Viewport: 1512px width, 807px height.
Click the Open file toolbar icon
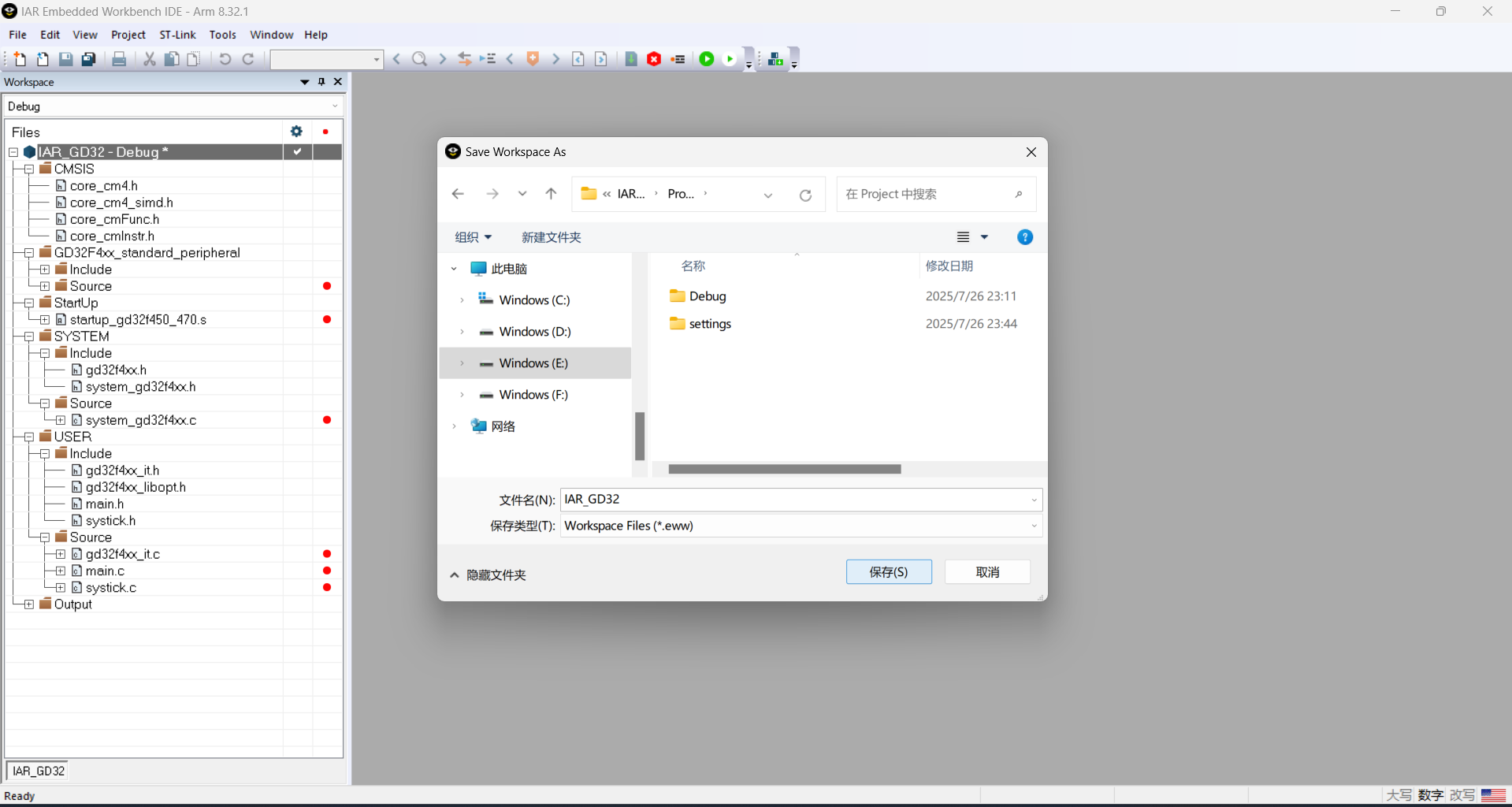coord(43,59)
